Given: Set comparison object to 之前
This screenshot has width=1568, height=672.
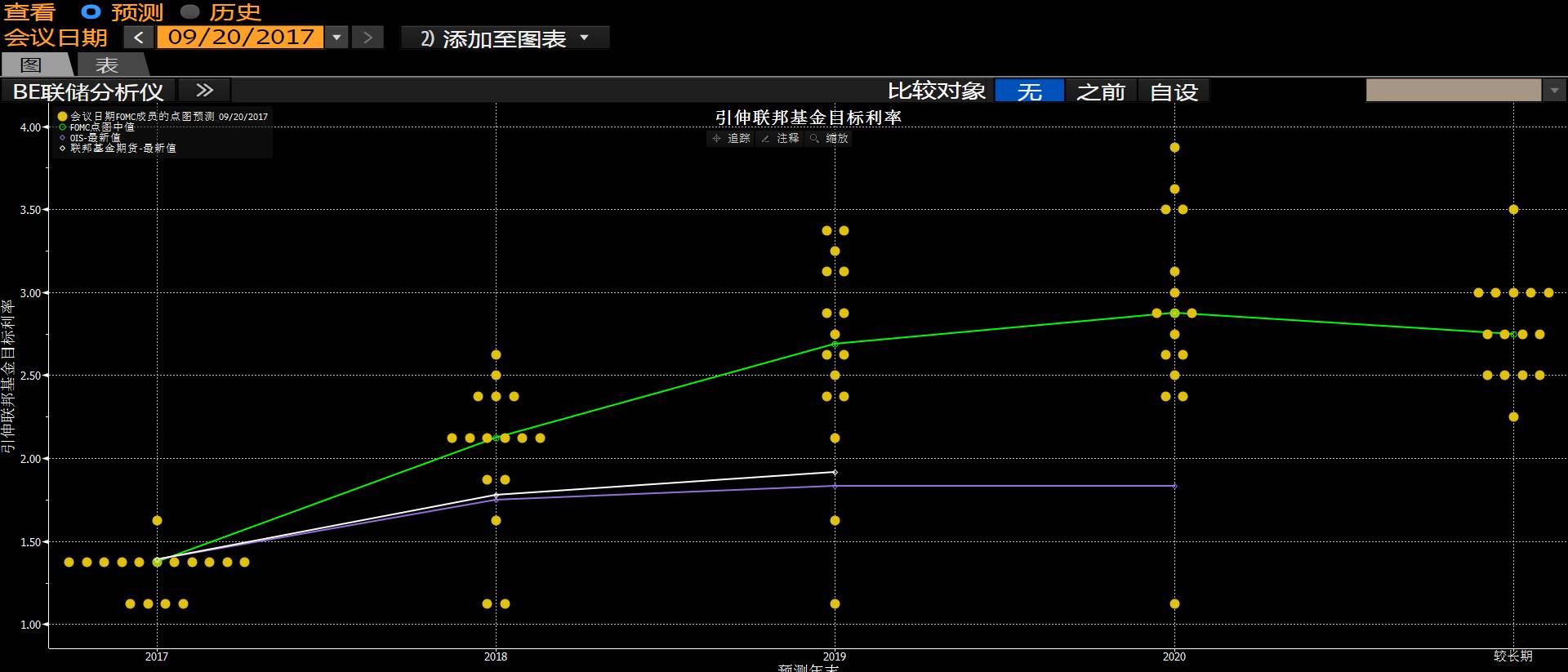Looking at the screenshot, I should click(x=1101, y=91).
